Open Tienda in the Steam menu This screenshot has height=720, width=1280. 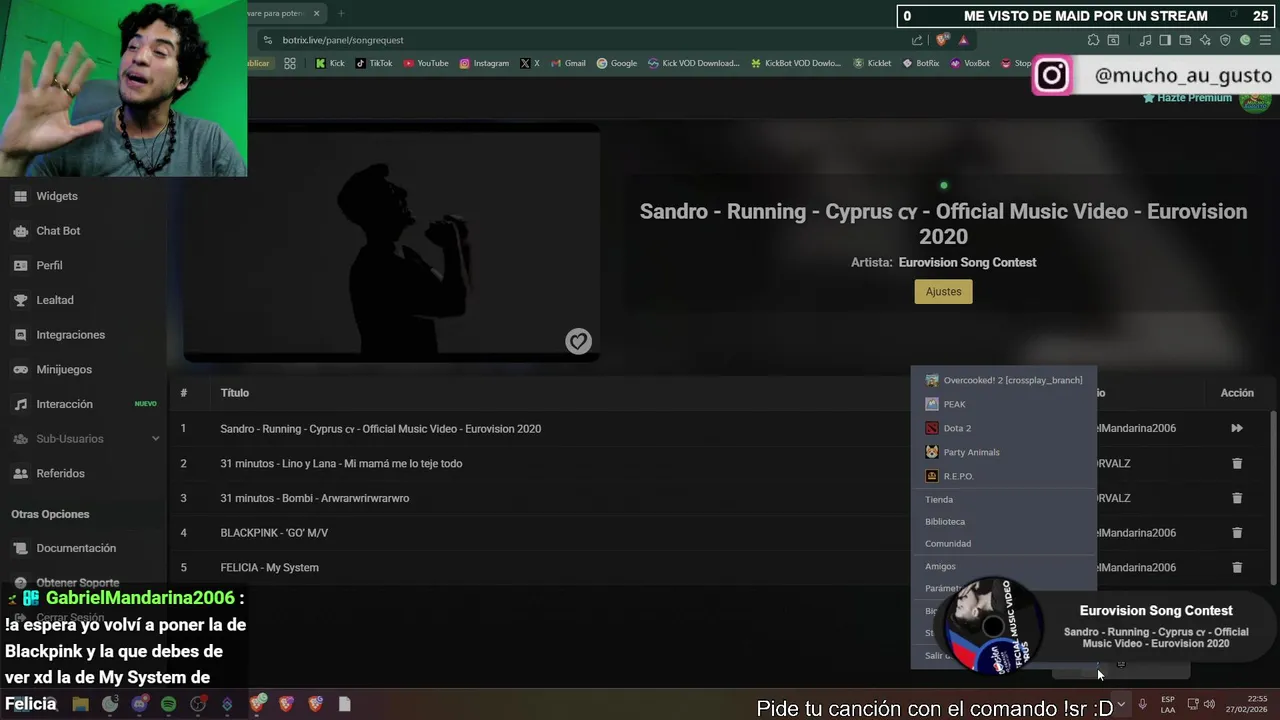pos(939,500)
